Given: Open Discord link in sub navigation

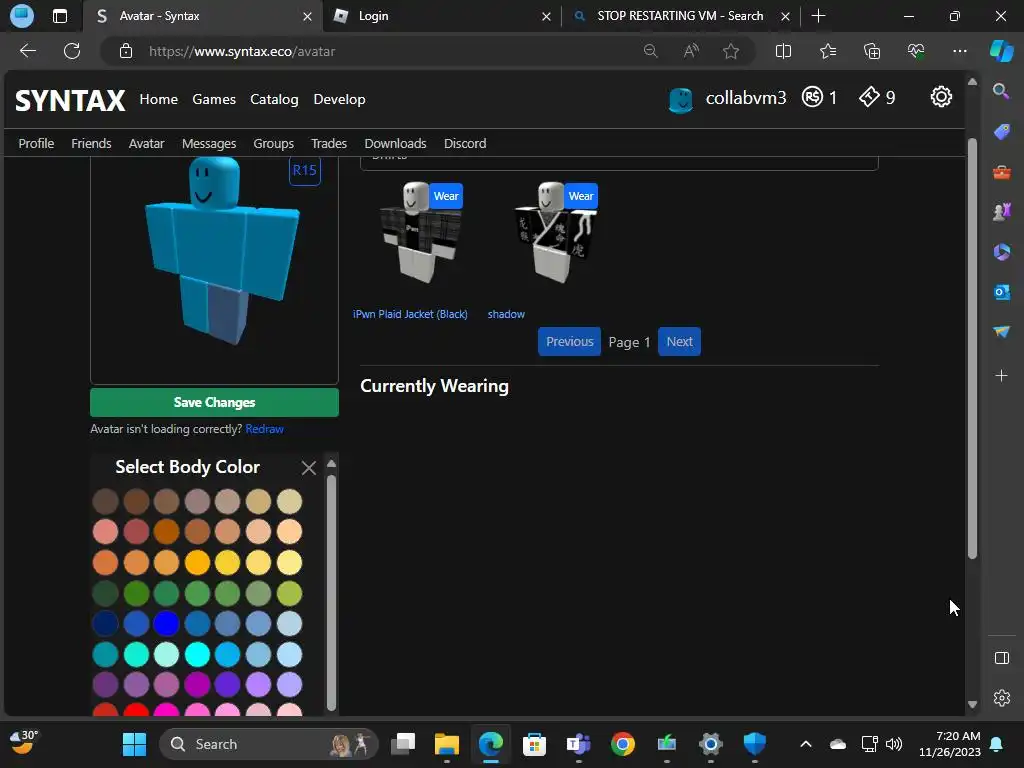Looking at the screenshot, I should pos(465,143).
